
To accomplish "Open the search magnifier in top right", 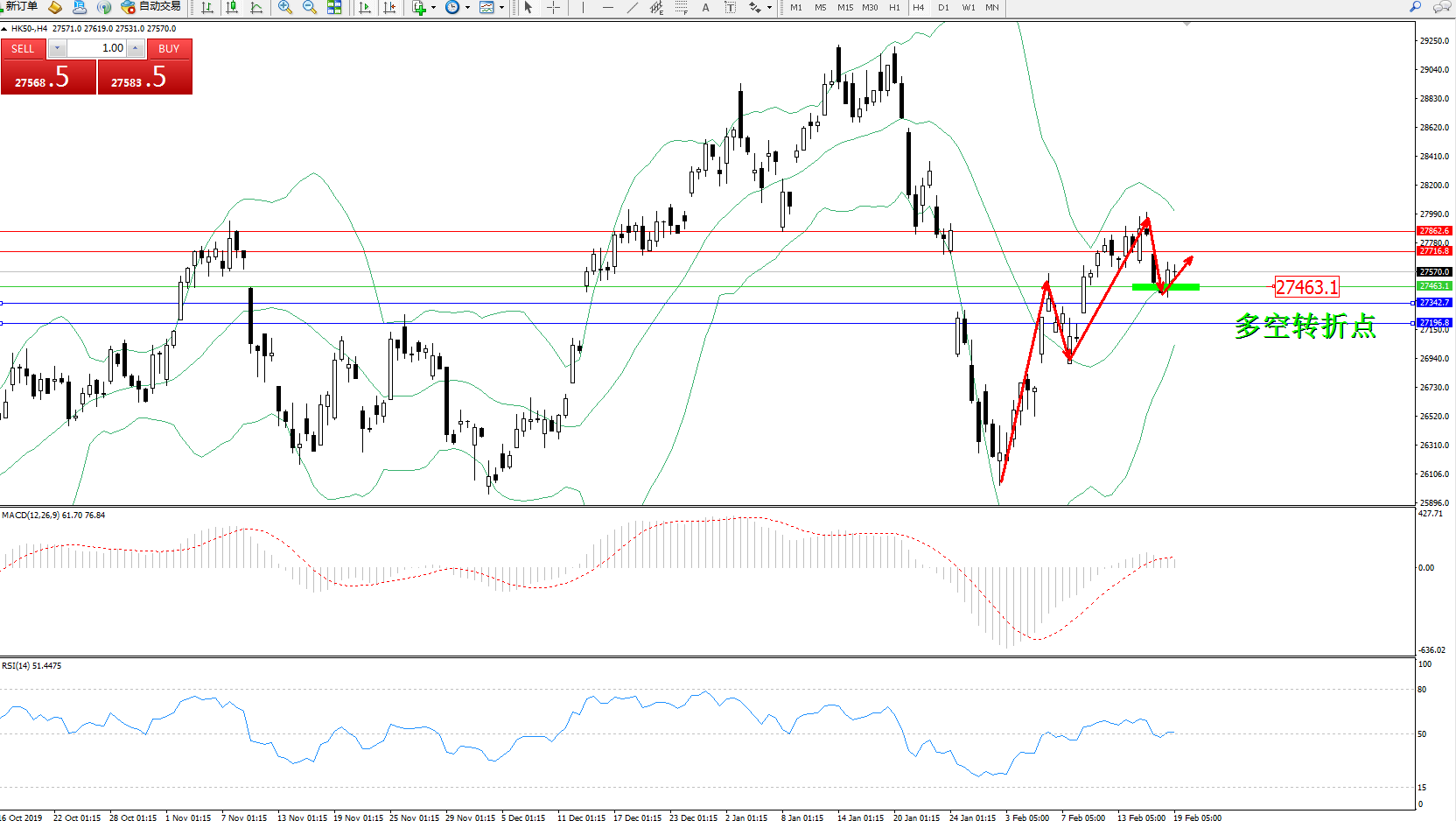I will pyautogui.click(x=1415, y=7).
